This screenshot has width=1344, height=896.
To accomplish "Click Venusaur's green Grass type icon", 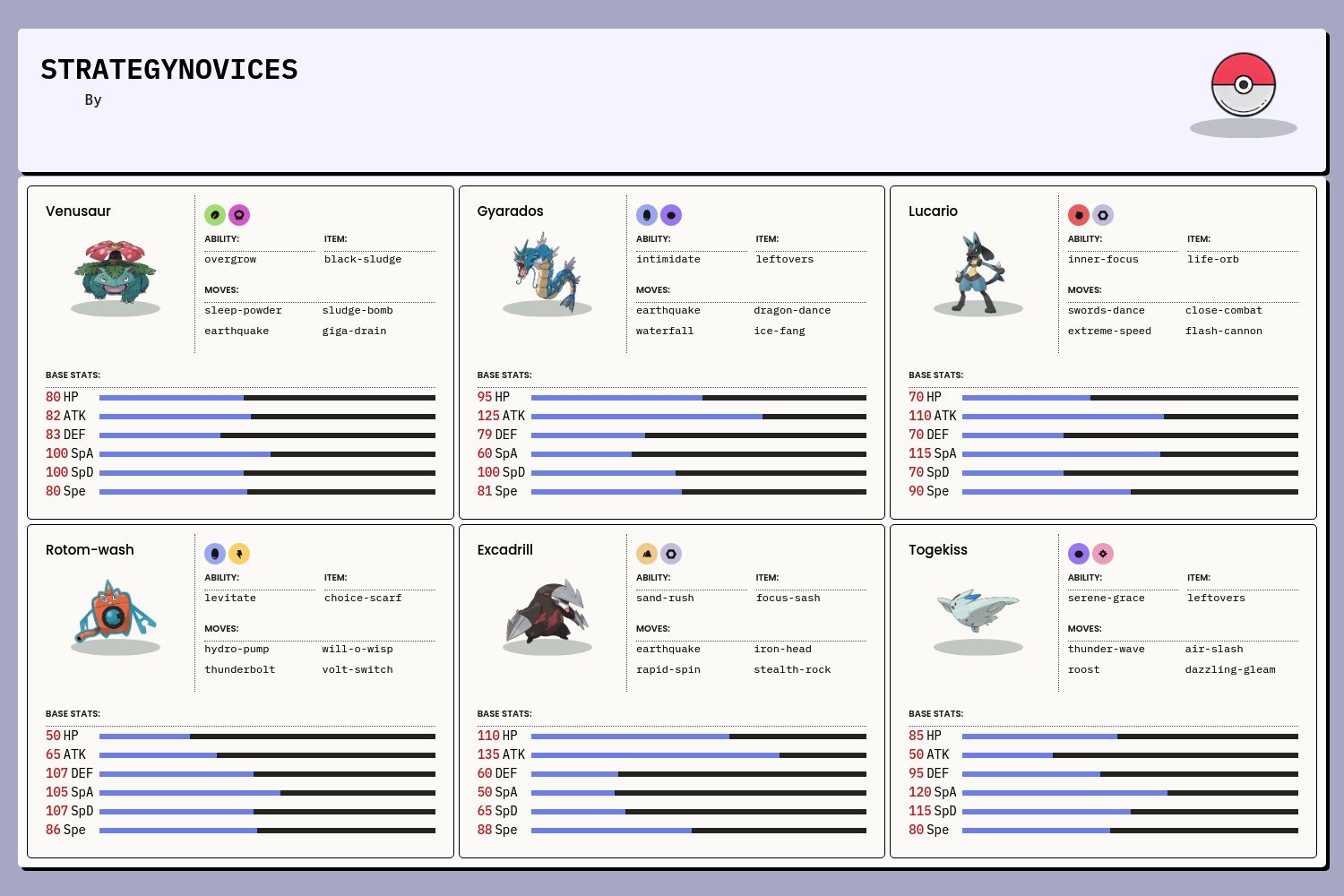I will 215,215.
